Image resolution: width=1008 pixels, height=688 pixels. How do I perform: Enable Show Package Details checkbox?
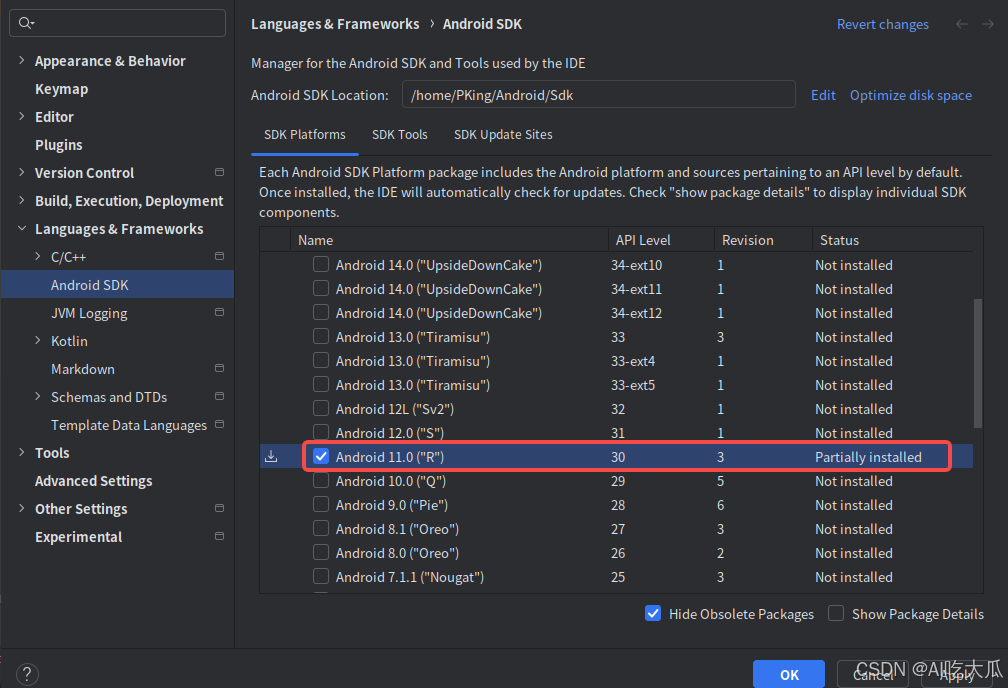pos(836,613)
